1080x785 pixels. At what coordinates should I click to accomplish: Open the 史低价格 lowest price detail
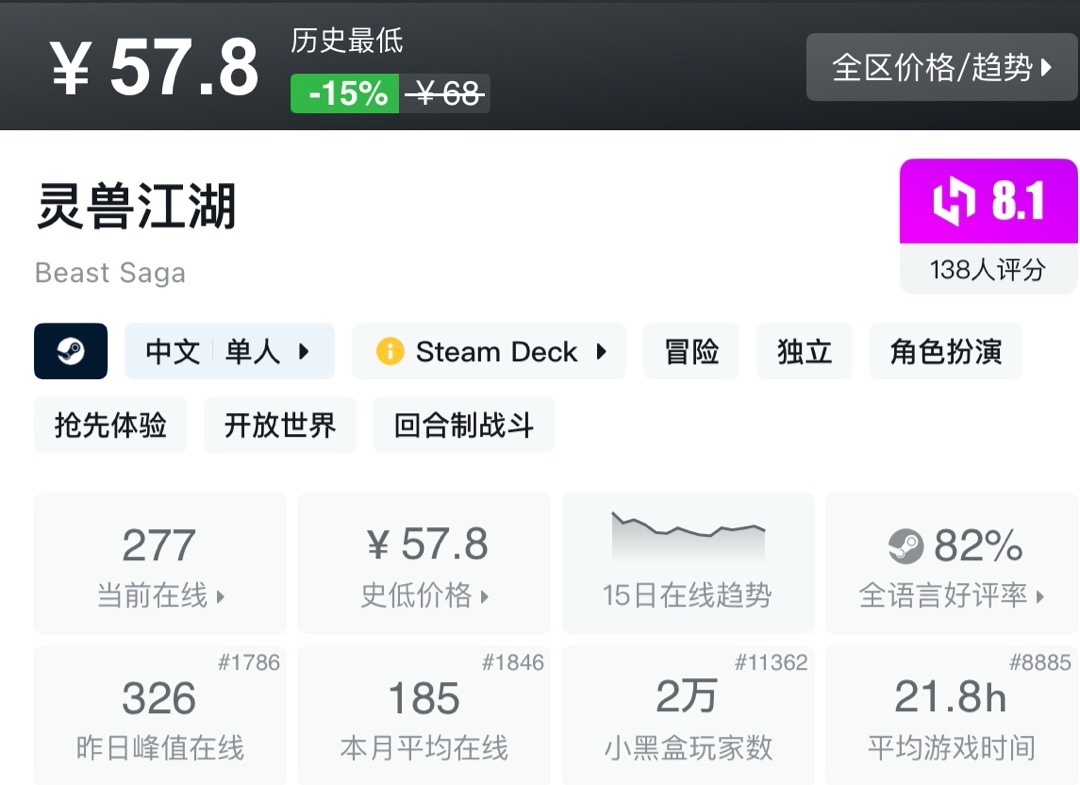click(424, 596)
